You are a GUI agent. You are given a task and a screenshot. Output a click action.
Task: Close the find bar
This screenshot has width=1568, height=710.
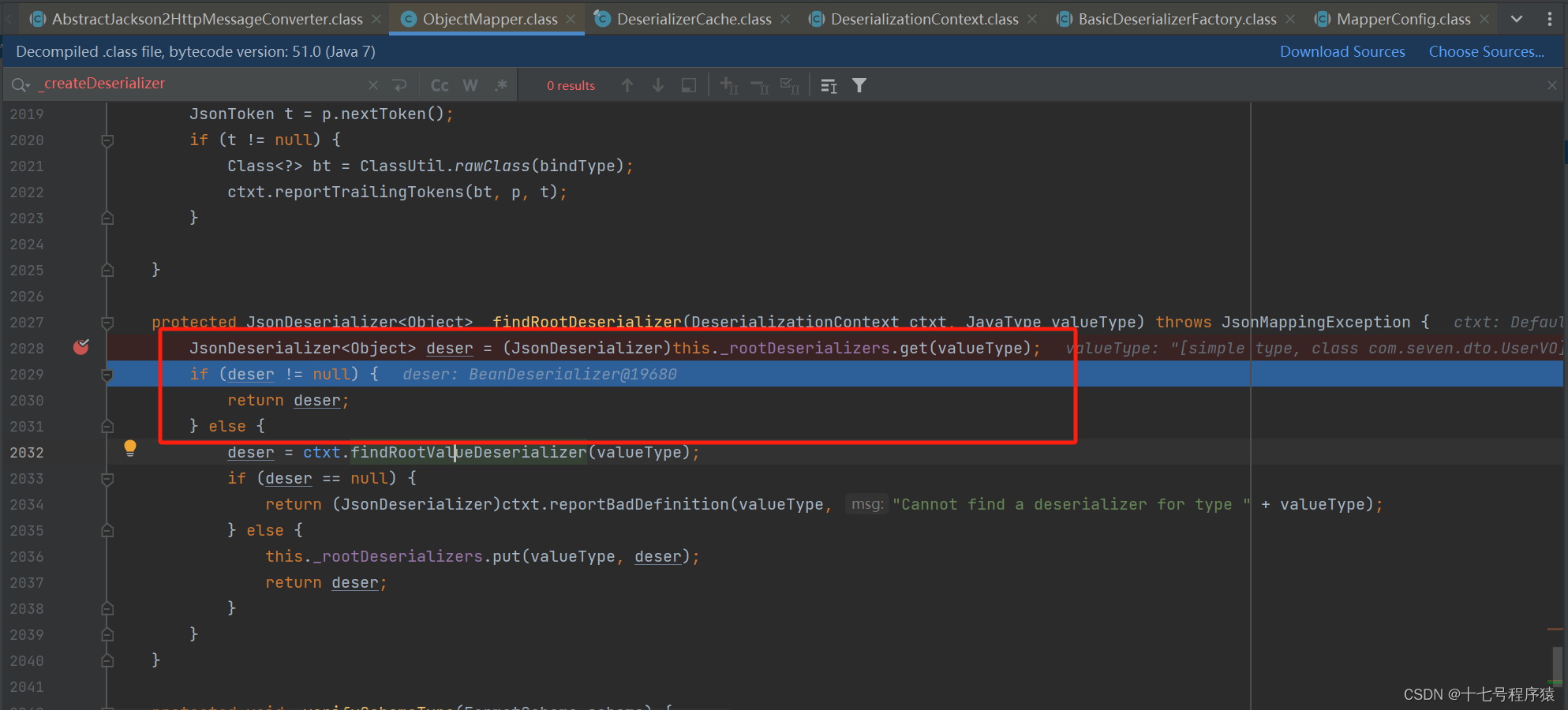pos(1552,85)
